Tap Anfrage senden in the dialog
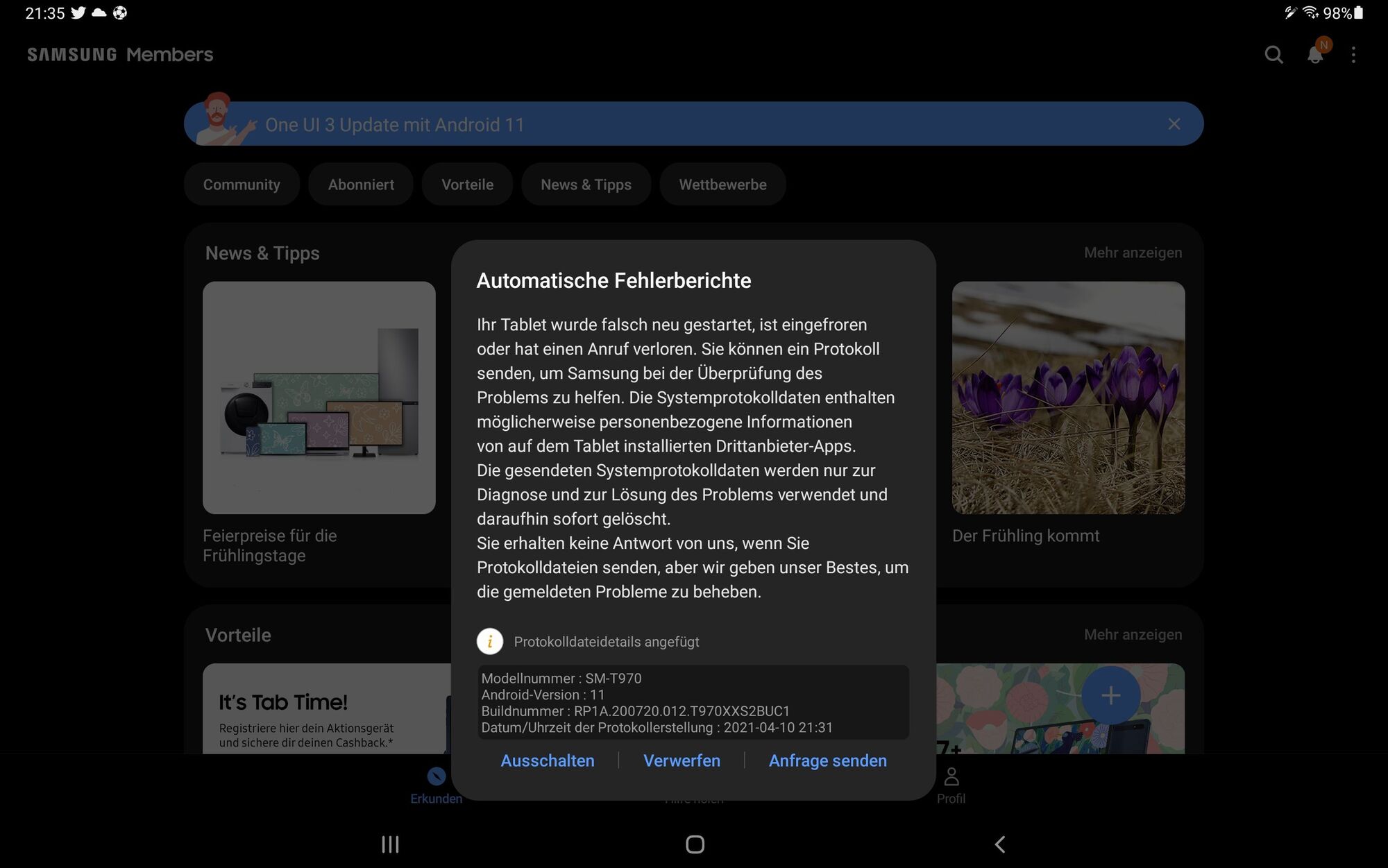The width and height of the screenshot is (1388, 868). [x=827, y=760]
